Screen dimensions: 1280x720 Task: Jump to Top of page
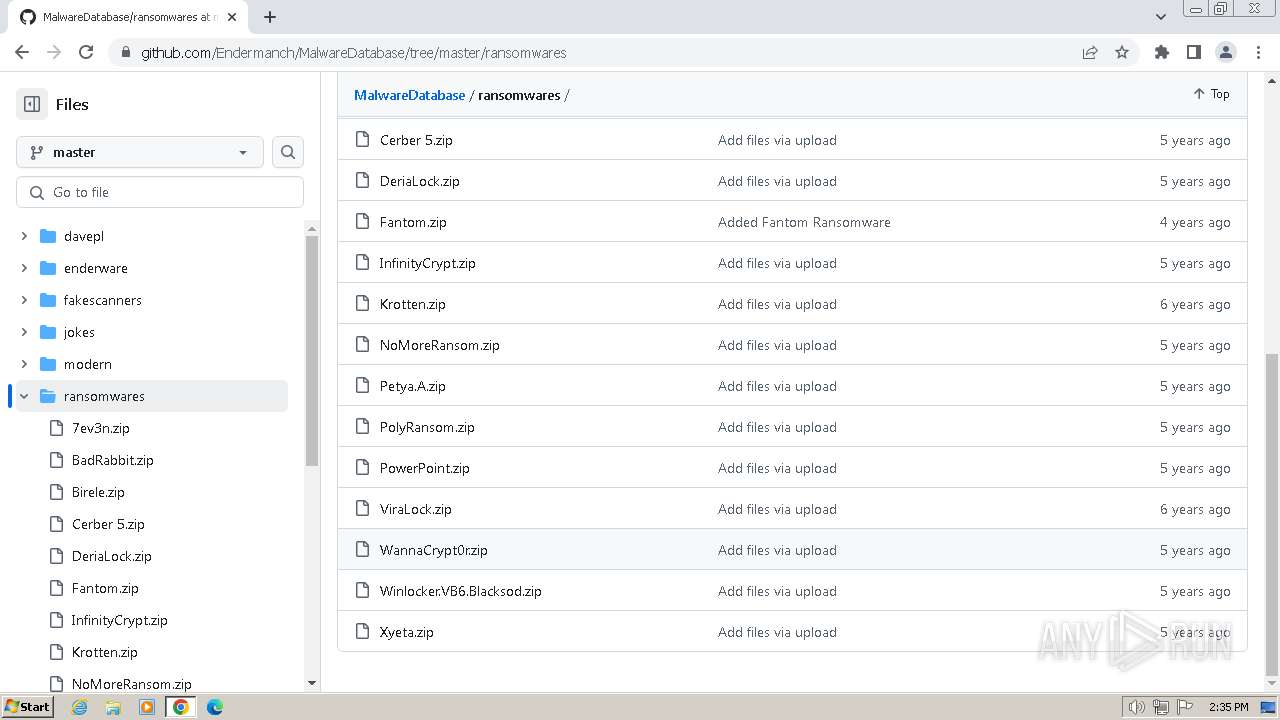1211,94
